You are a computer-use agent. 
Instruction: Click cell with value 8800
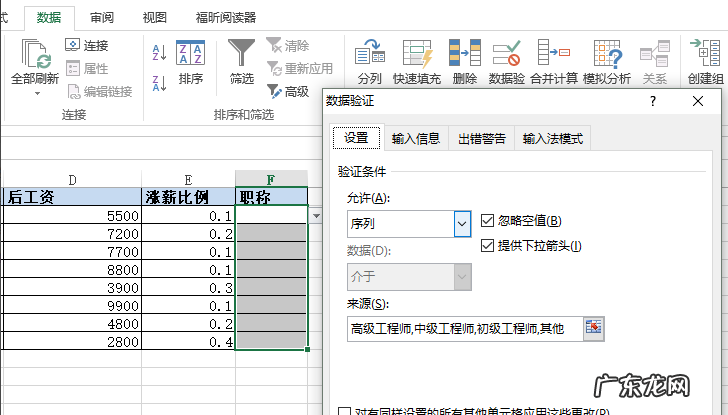72,270
